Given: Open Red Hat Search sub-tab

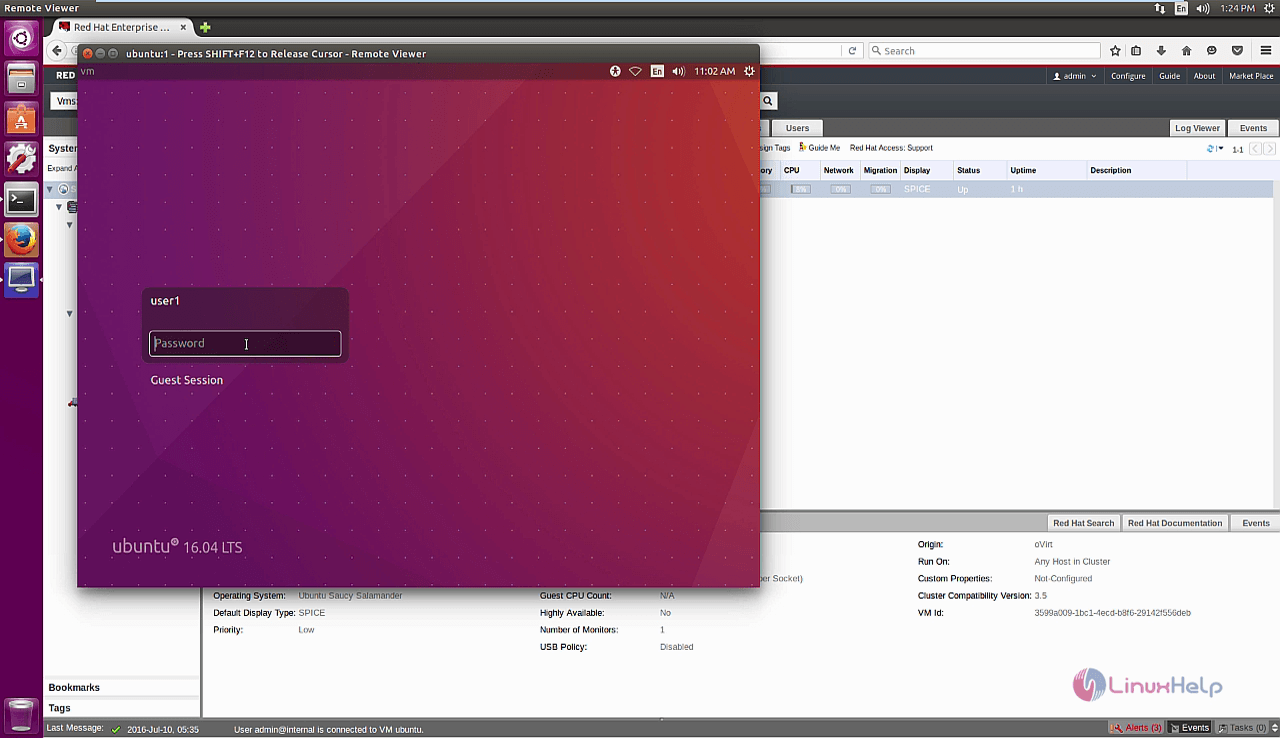Looking at the screenshot, I should coord(1083,523).
